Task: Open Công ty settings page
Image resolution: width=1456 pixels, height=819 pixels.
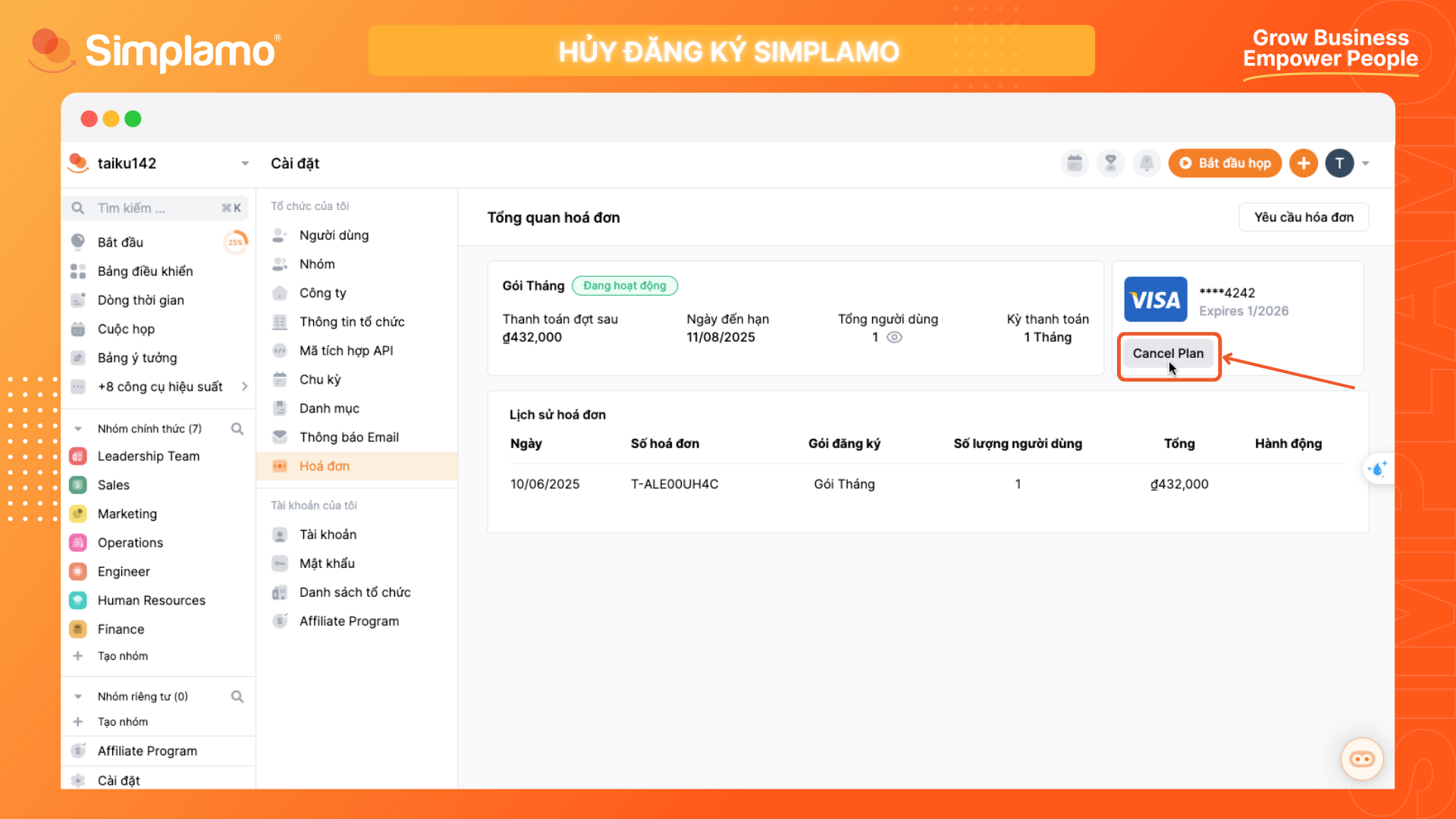Action: click(322, 293)
